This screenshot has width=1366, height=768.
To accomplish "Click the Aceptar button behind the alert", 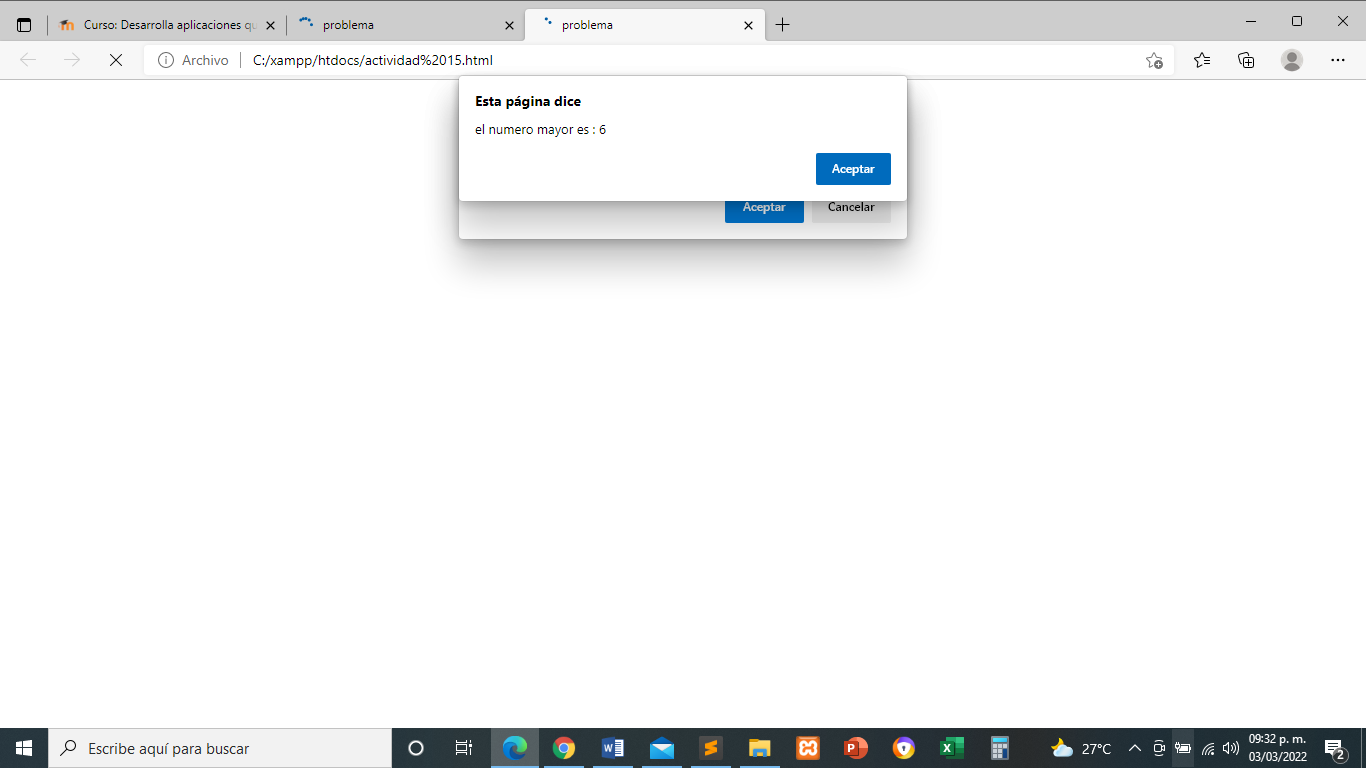I will pyautogui.click(x=764, y=211).
